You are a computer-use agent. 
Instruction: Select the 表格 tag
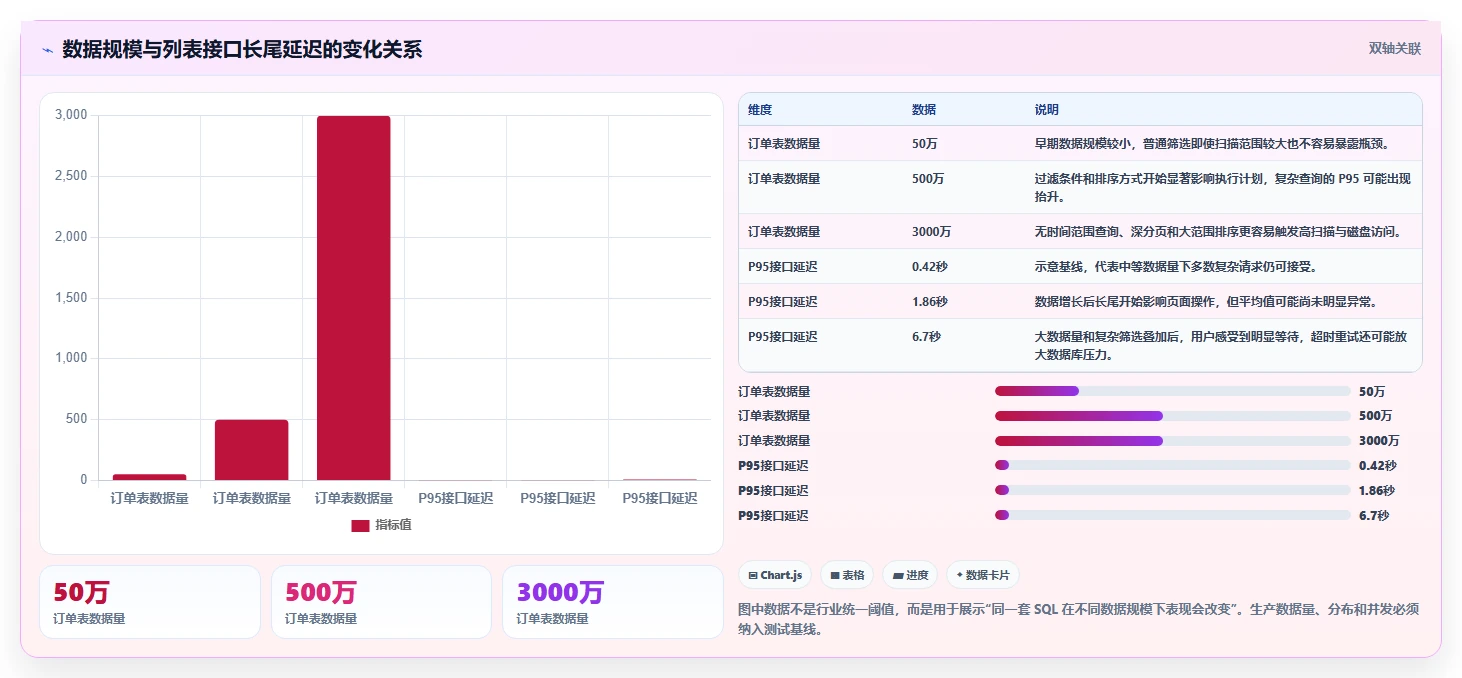pos(847,575)
